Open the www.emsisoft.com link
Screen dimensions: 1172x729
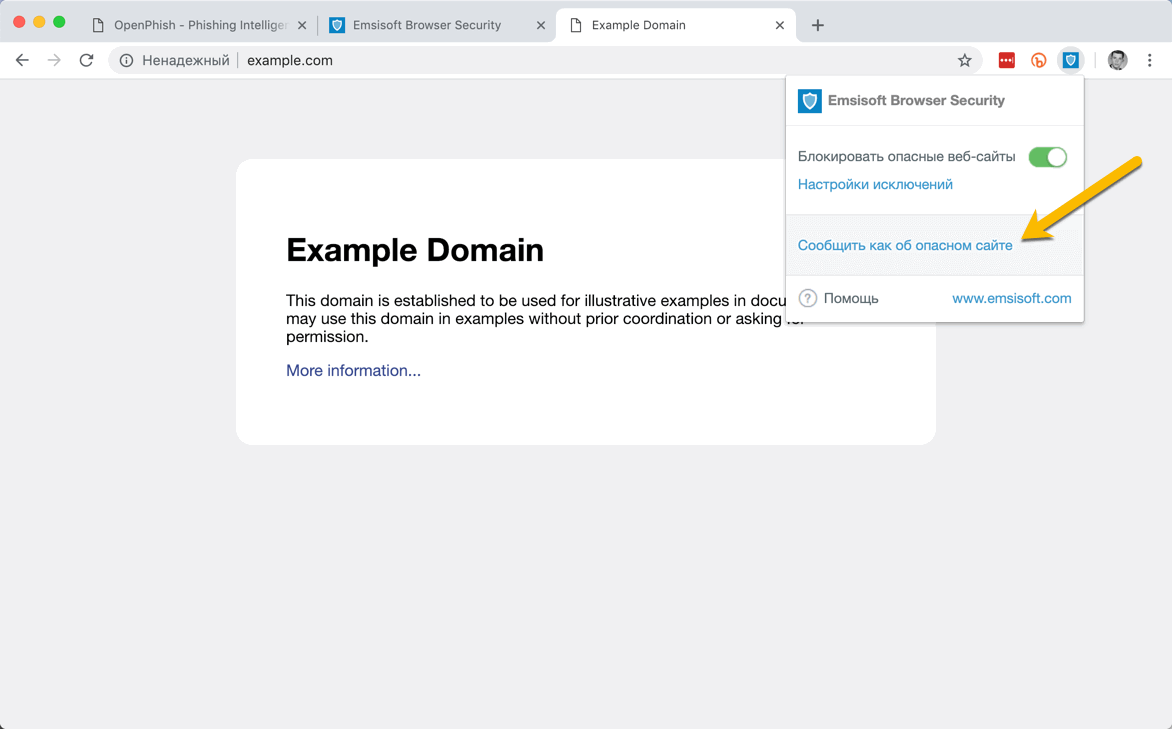(x=1011, y=298)
